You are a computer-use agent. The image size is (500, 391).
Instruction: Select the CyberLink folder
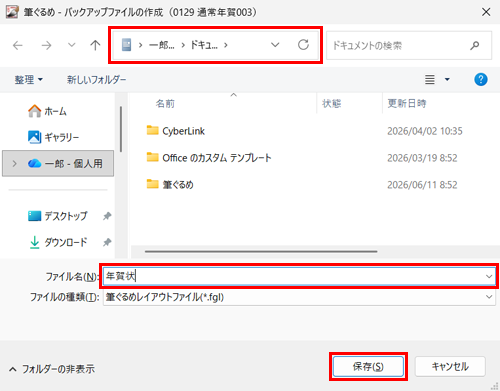(x=176, y=131)
